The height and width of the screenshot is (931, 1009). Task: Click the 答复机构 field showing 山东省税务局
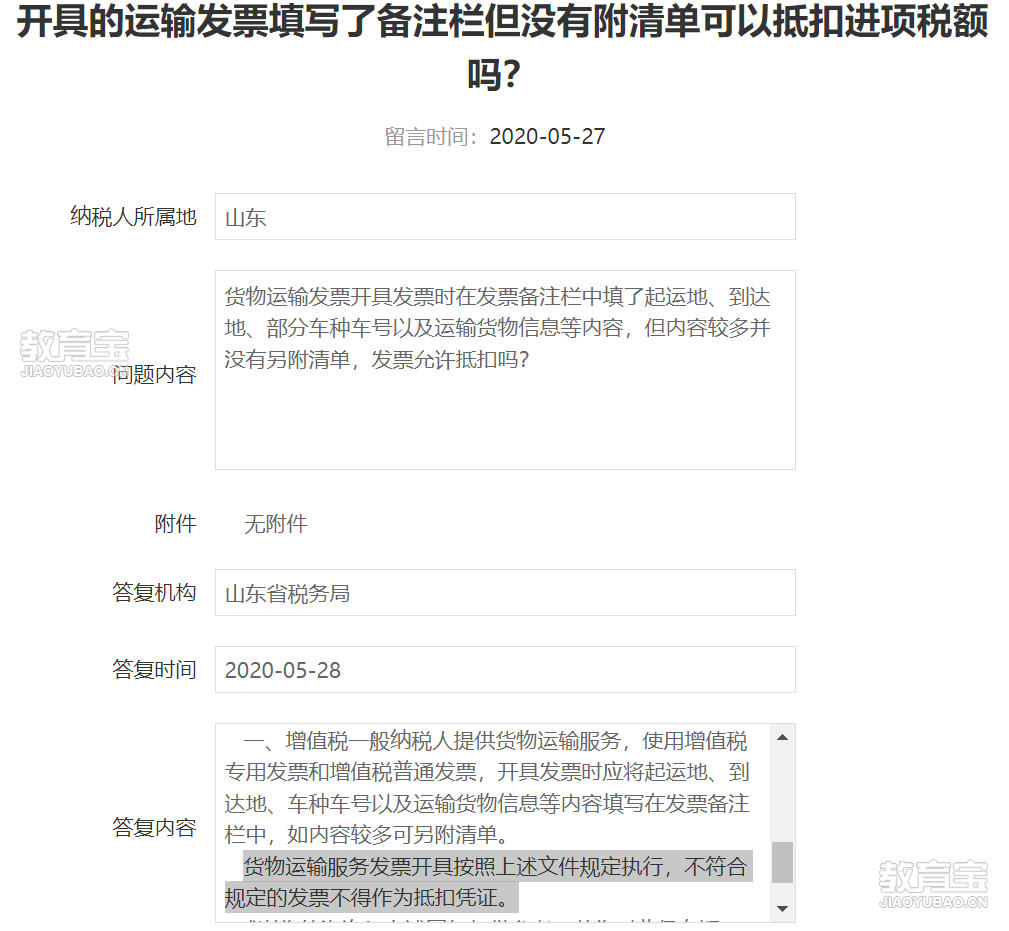click(x=505, y=593)
